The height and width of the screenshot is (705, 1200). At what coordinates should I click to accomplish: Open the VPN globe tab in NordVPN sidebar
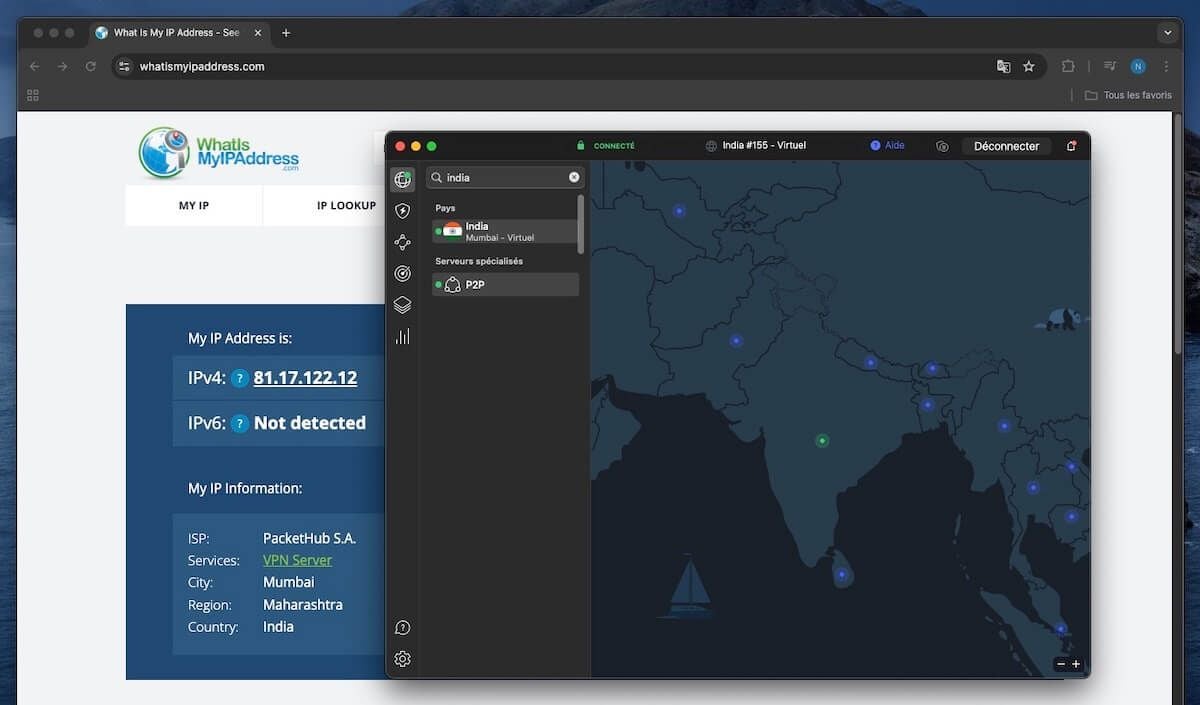[402, 180]
